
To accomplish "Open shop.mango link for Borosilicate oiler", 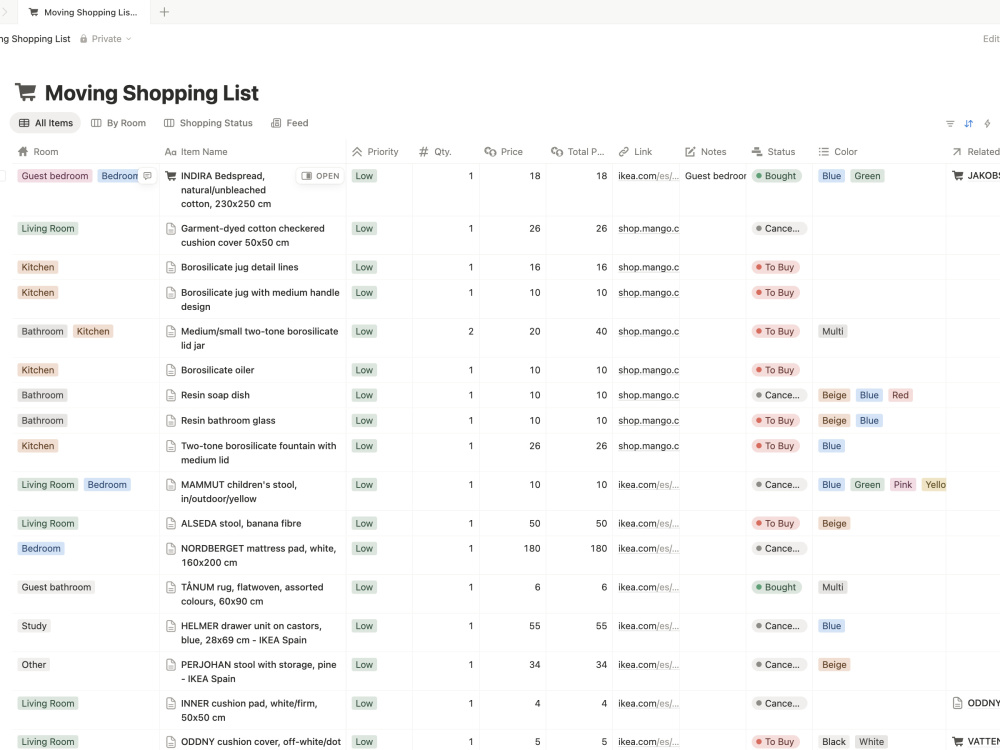I will click(x=648, y=370).
